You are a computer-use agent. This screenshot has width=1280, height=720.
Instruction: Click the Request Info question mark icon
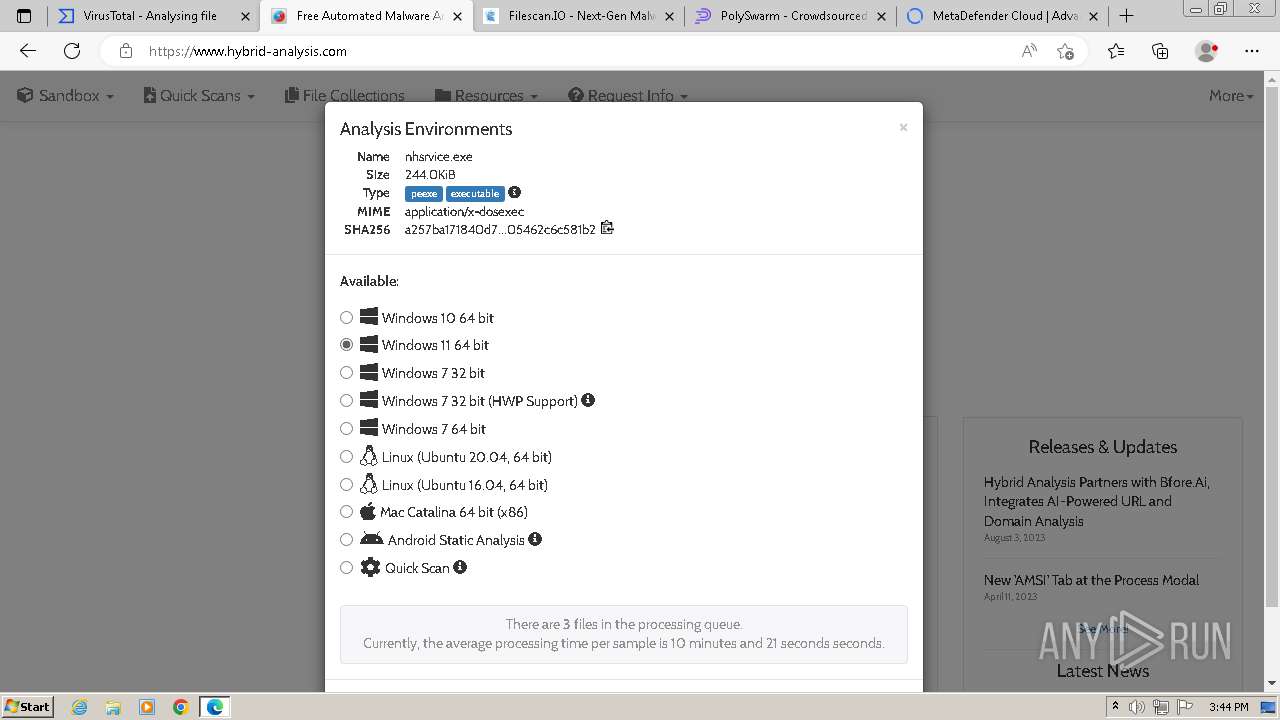tap(576, 95)
